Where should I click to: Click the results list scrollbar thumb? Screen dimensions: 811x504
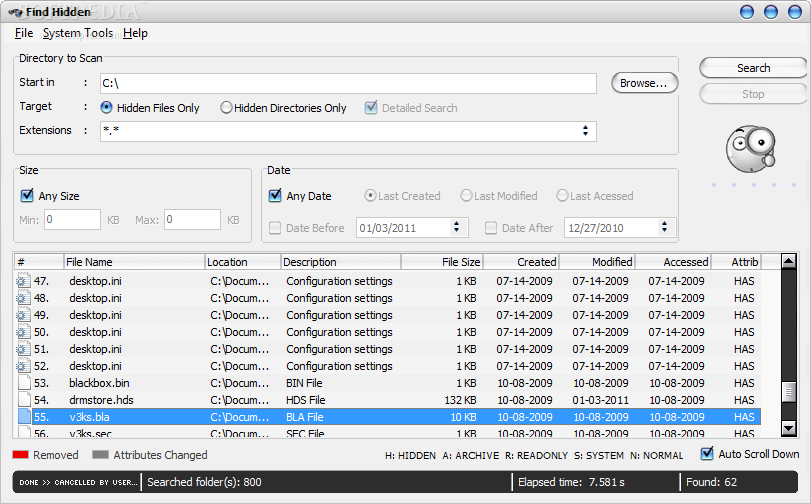tap(788, 392)
